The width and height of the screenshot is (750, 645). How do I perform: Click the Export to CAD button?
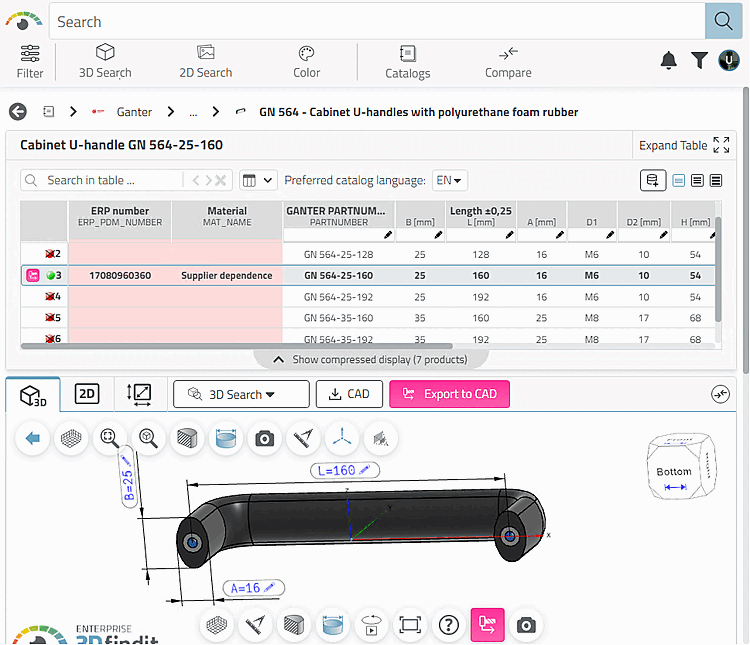point(449,394)
